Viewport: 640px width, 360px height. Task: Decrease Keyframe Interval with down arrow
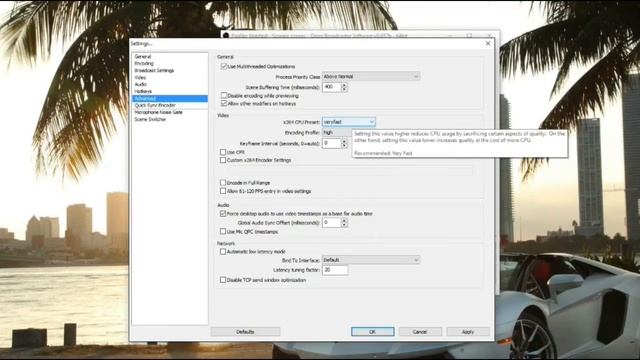344,146
